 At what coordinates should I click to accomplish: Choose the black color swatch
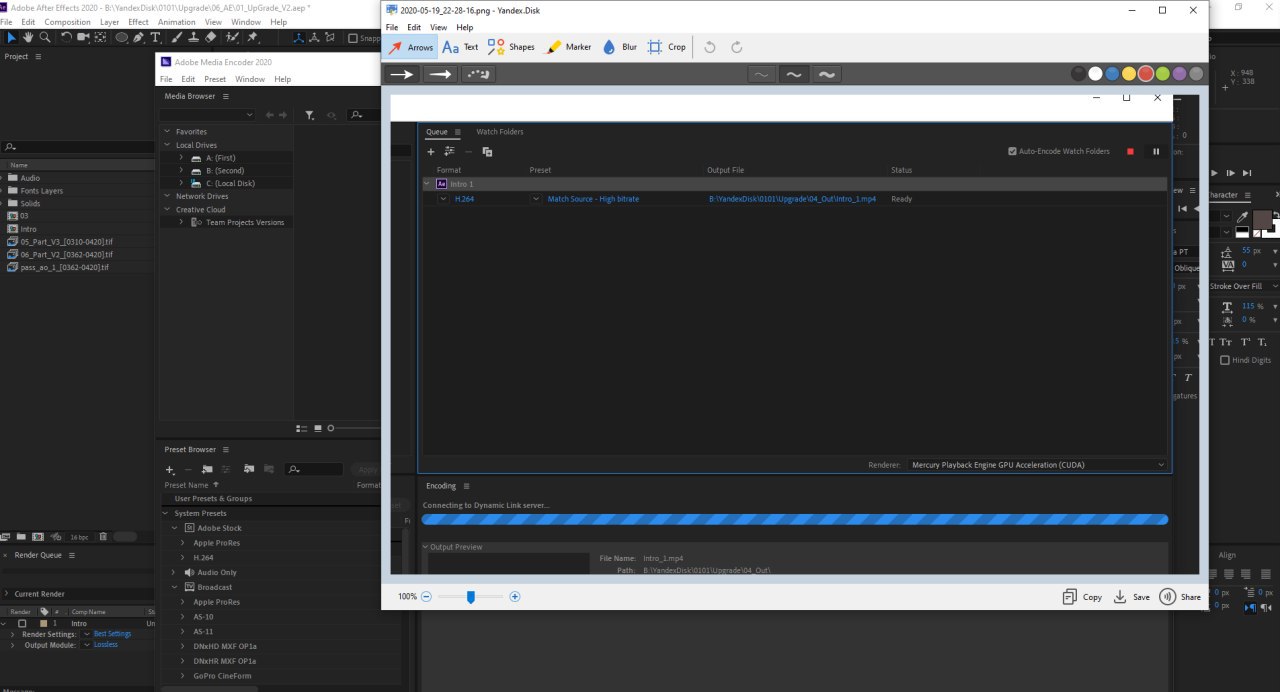(x=1079, y=74)
